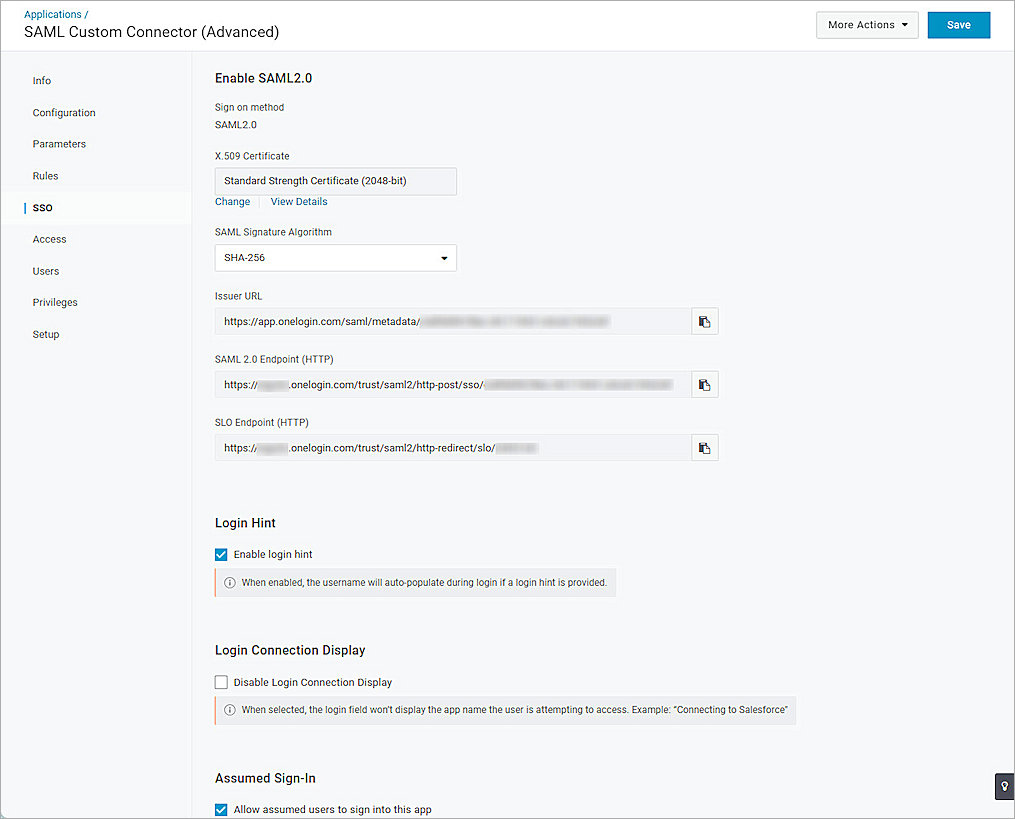
Task: Open the Setup section
Action: [45, 334]
